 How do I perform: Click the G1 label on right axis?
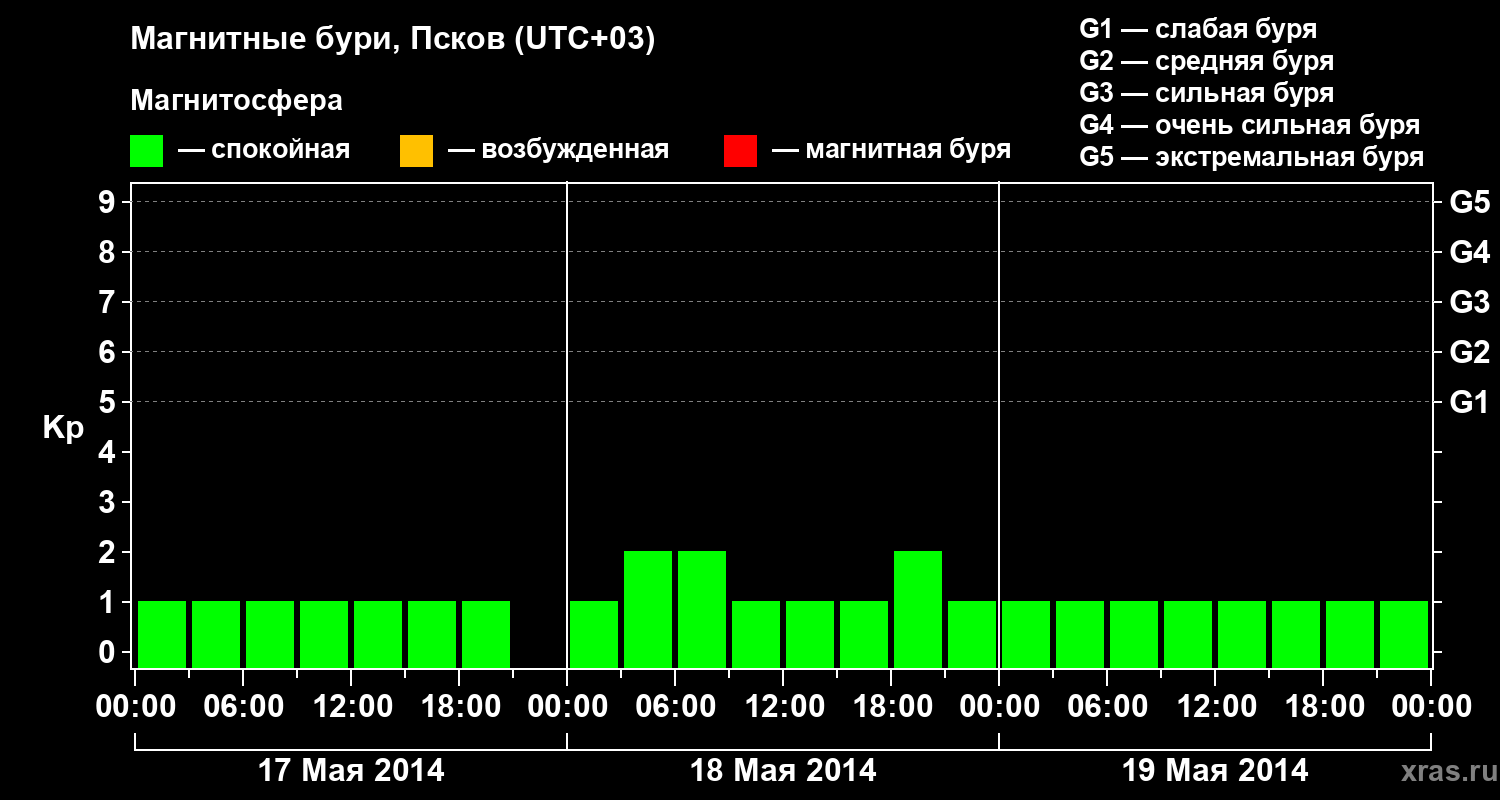point(1470,402)
